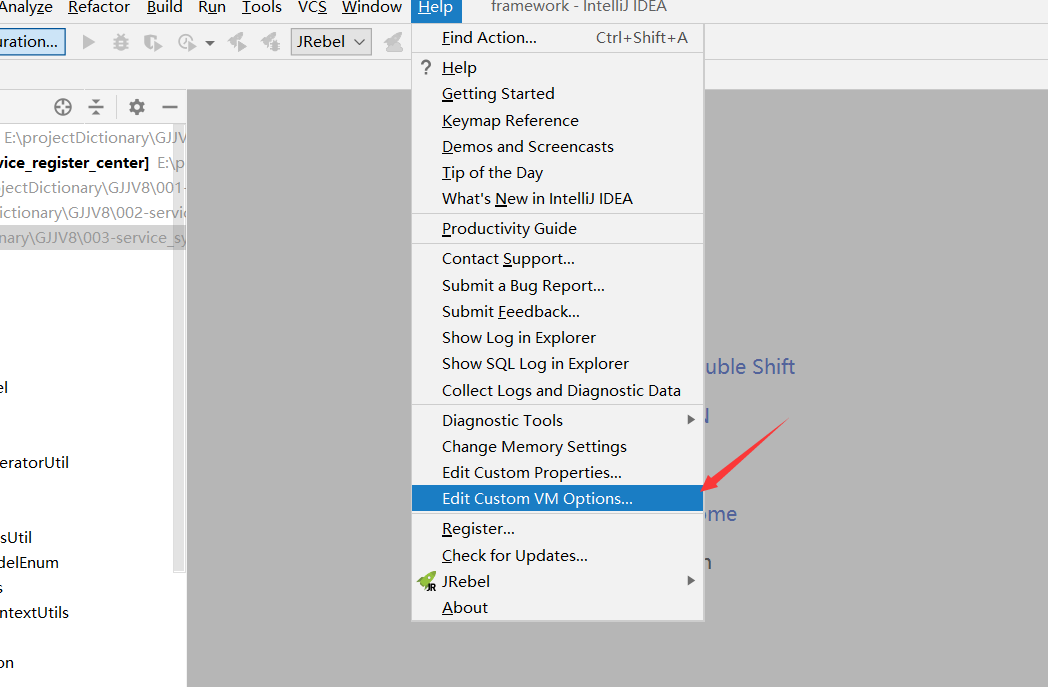Open the Build menu
Image resolution: width=1048 pixels, height=687 pixels.
164,7
